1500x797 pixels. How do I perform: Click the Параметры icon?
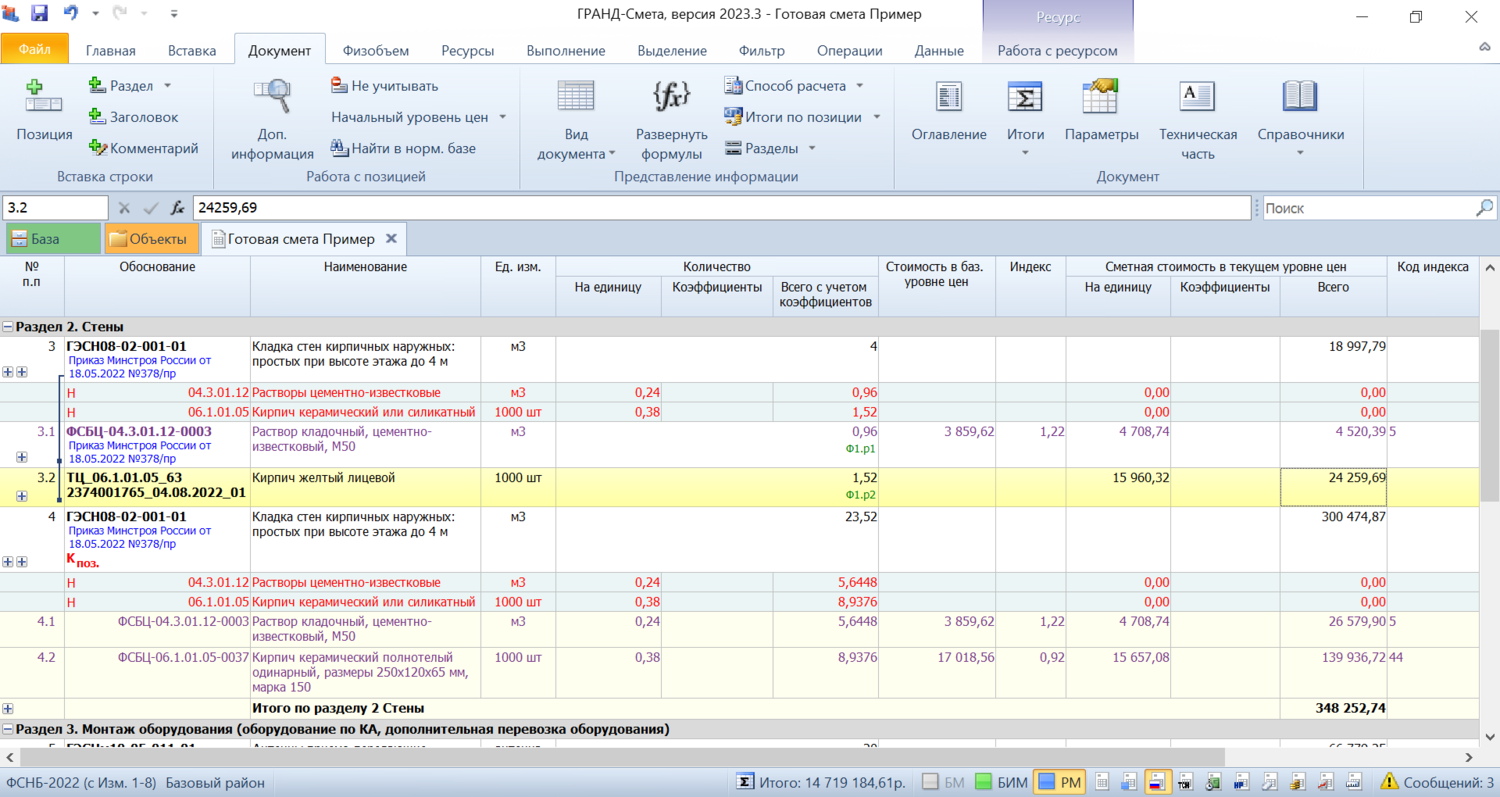click(x=1100, y=97)
